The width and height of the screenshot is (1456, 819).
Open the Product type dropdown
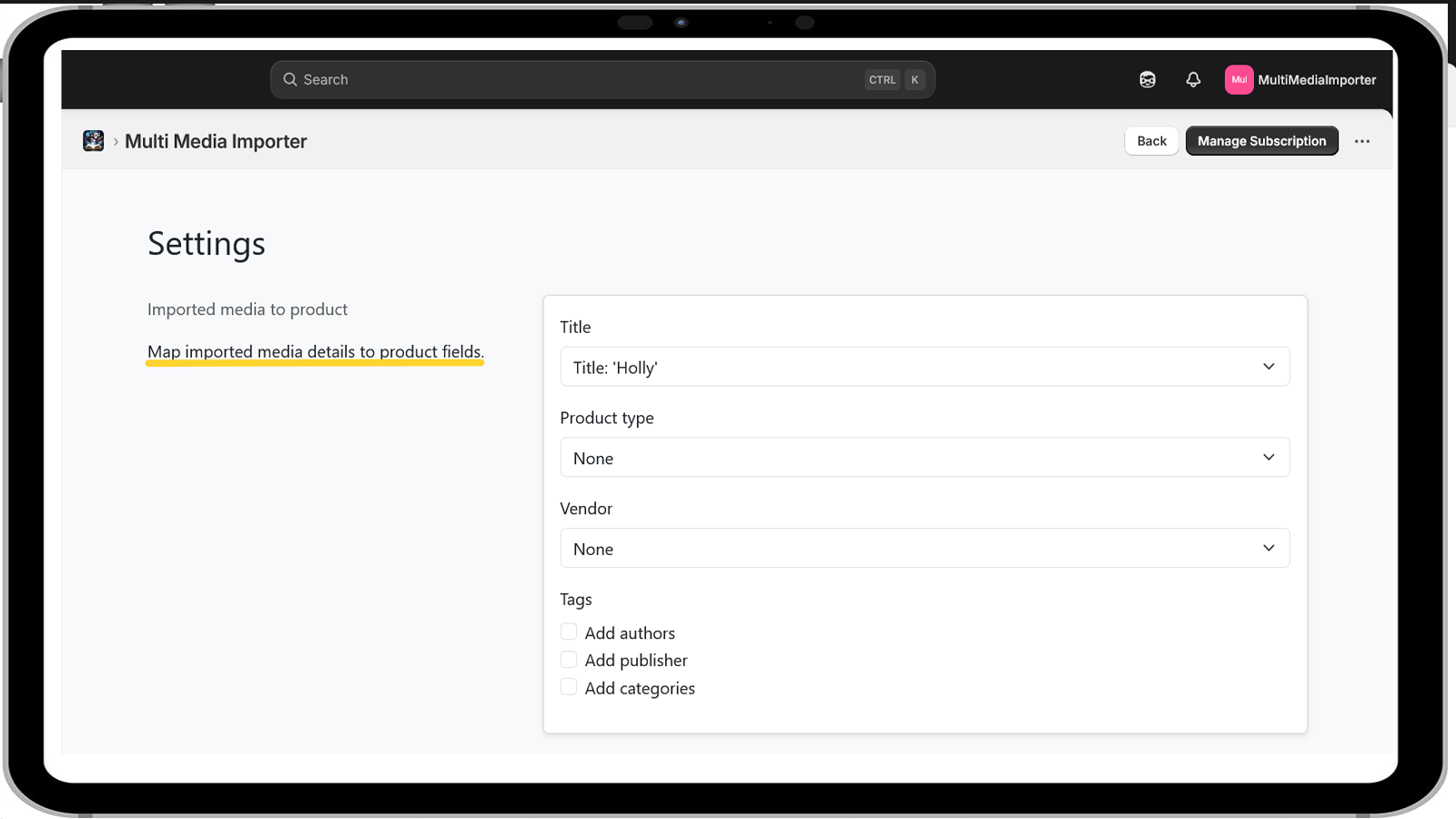[925, 458]
